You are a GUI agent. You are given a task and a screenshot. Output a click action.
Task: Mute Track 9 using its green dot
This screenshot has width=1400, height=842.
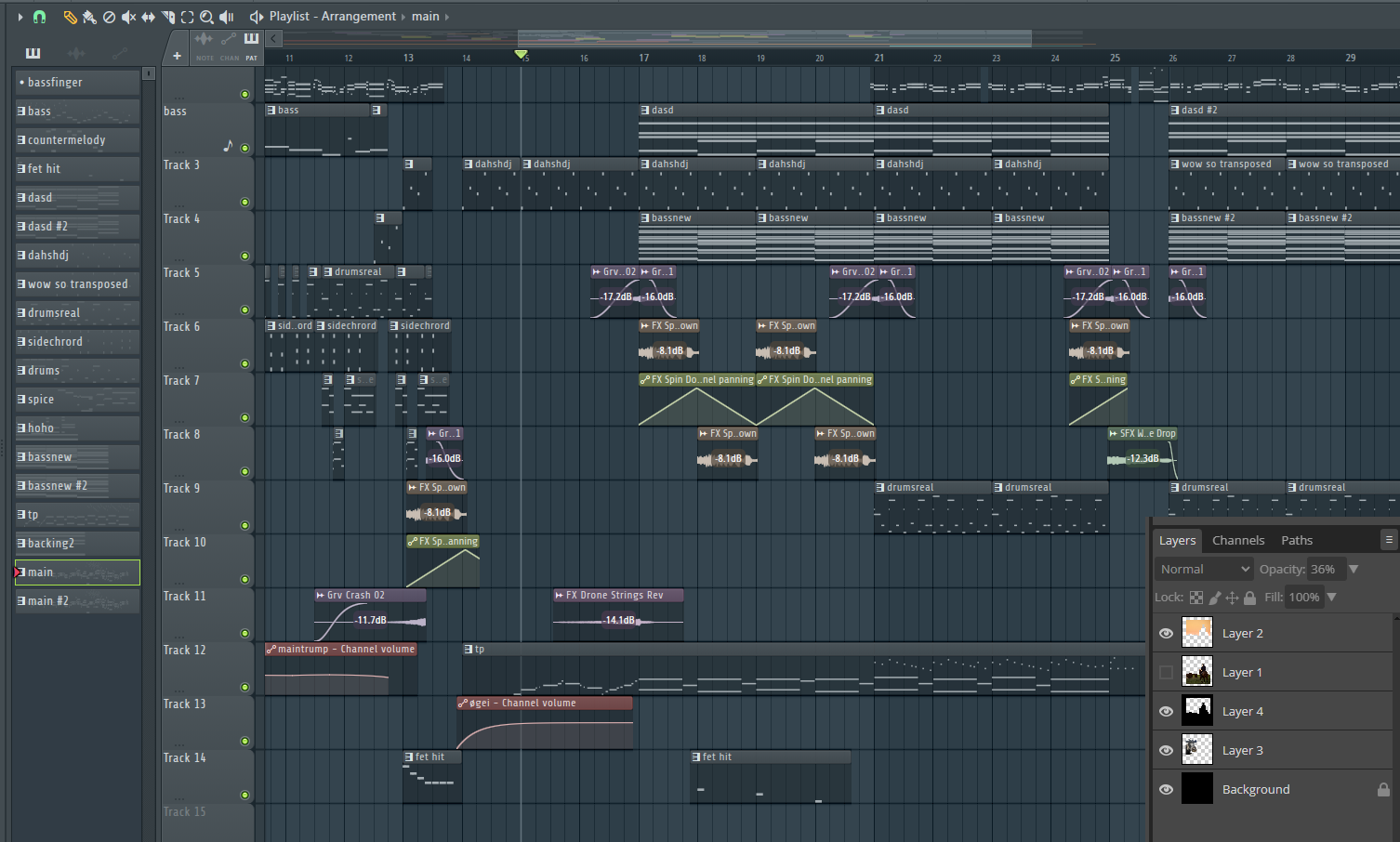[x=245, y=525]
